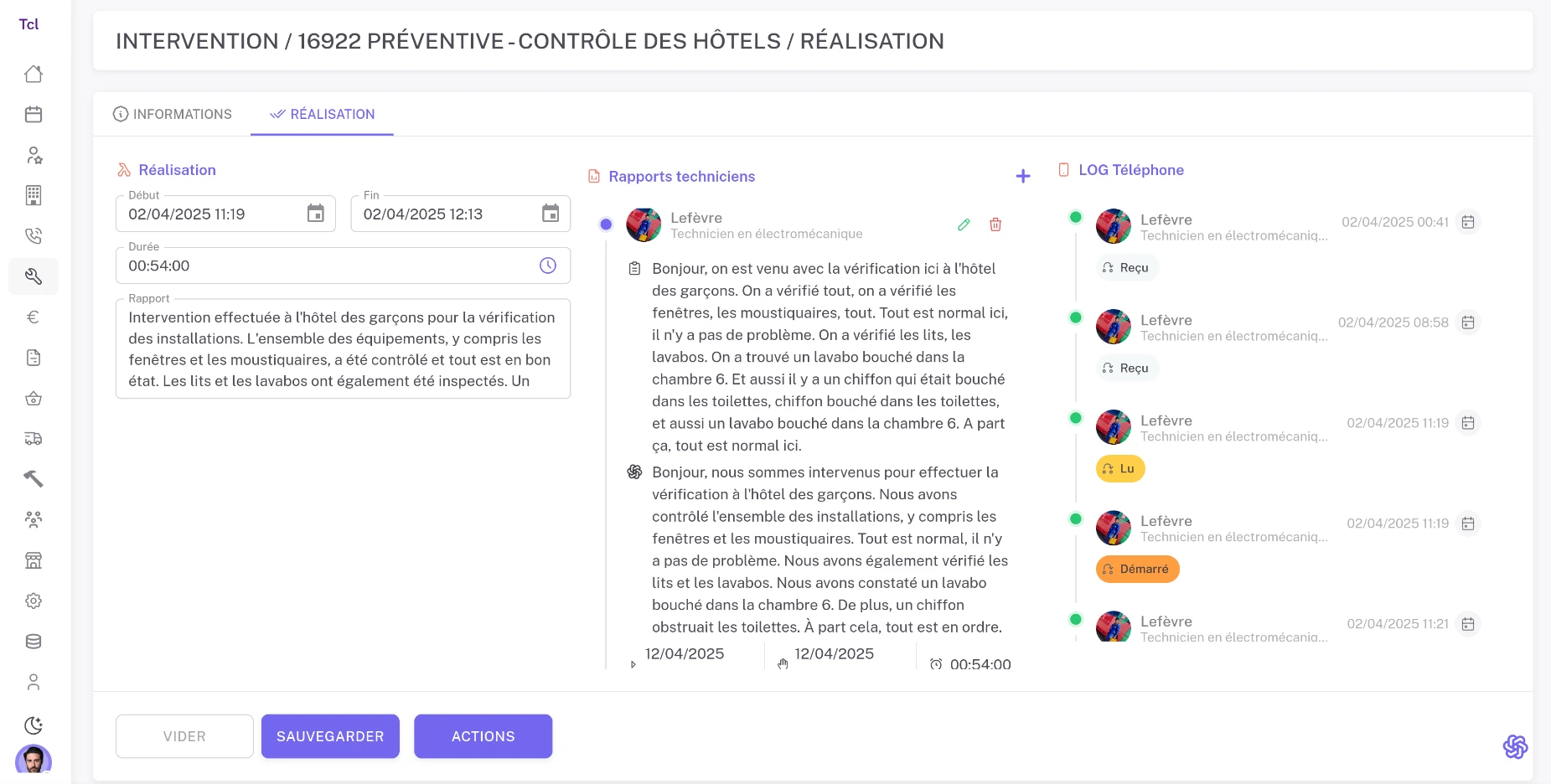Open the phone calls icon in sidebar

34,235
